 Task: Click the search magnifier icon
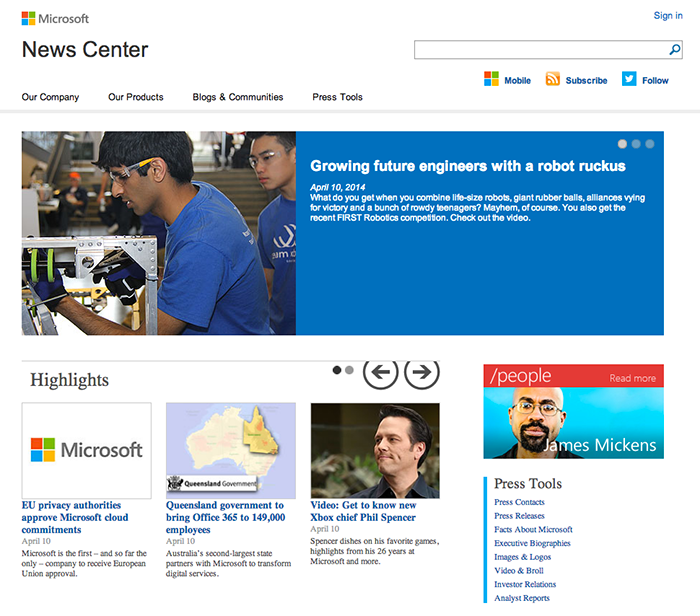675,49
